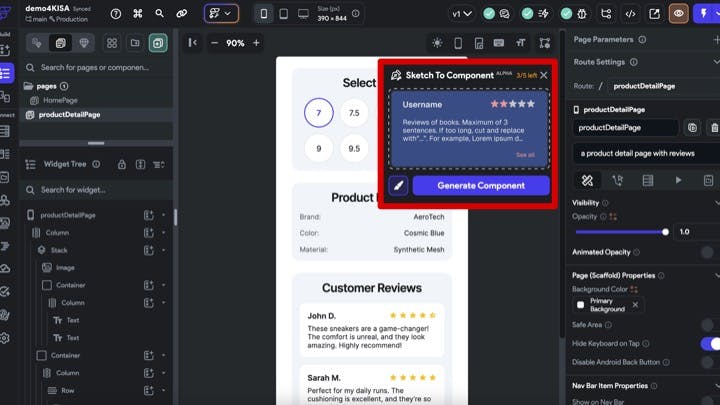Click the Generate Component button
Screen dimensions: 720x405
coord(481,186)
